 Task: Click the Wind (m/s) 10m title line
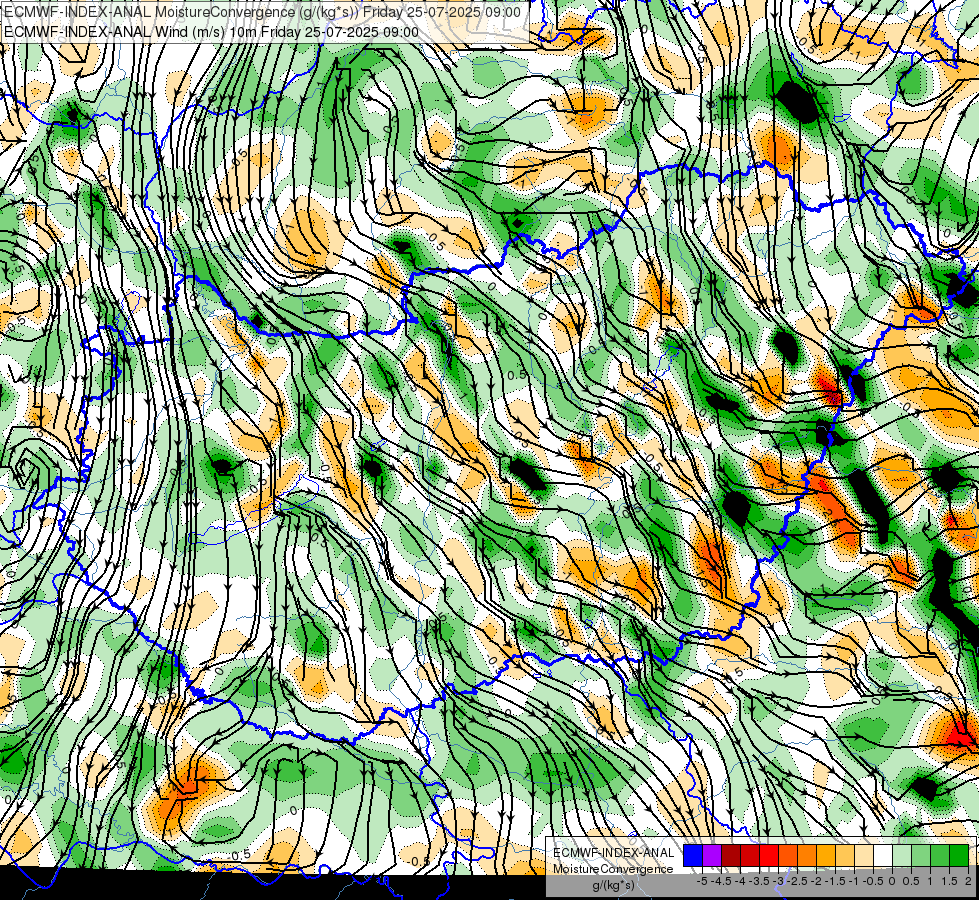click(x=211, y=32)
